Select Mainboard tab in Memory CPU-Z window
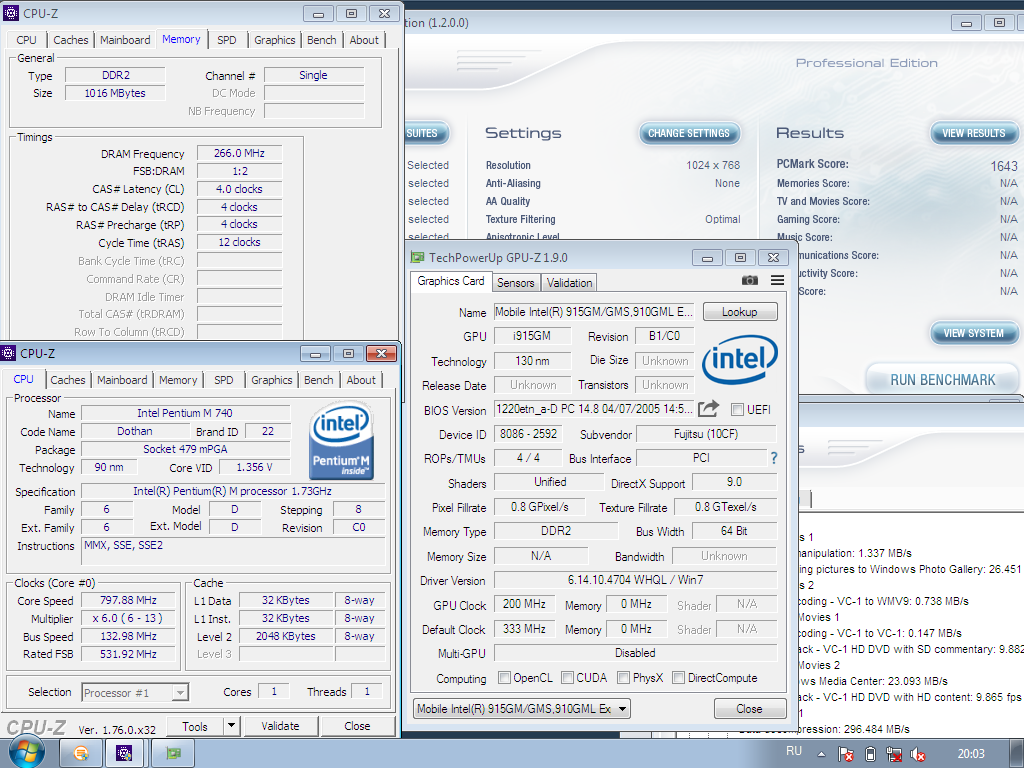Viewport: 1024px width, 768px height. (125, 40)
